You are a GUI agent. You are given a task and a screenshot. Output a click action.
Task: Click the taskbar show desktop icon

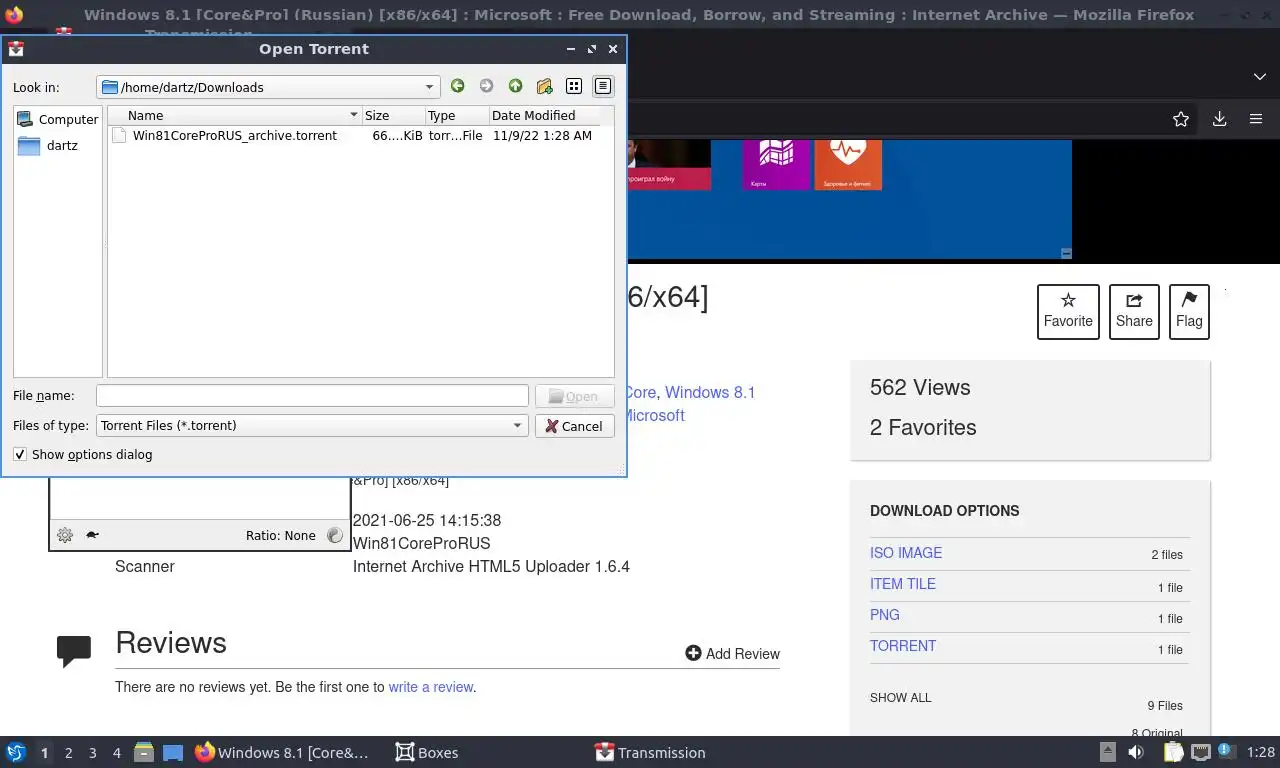[x=173, y=752]
